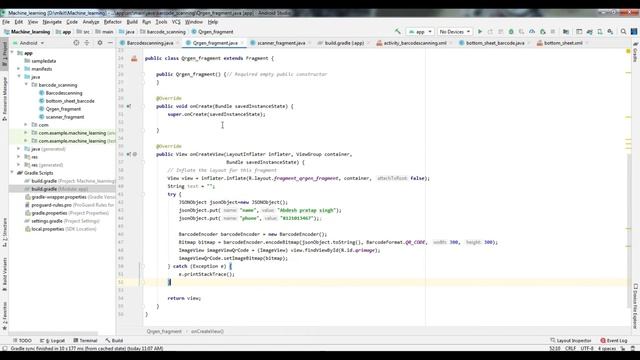Toggle the Resource Manager side panel
This screenshot has height=360, width=640.
[x=4, y=98]
